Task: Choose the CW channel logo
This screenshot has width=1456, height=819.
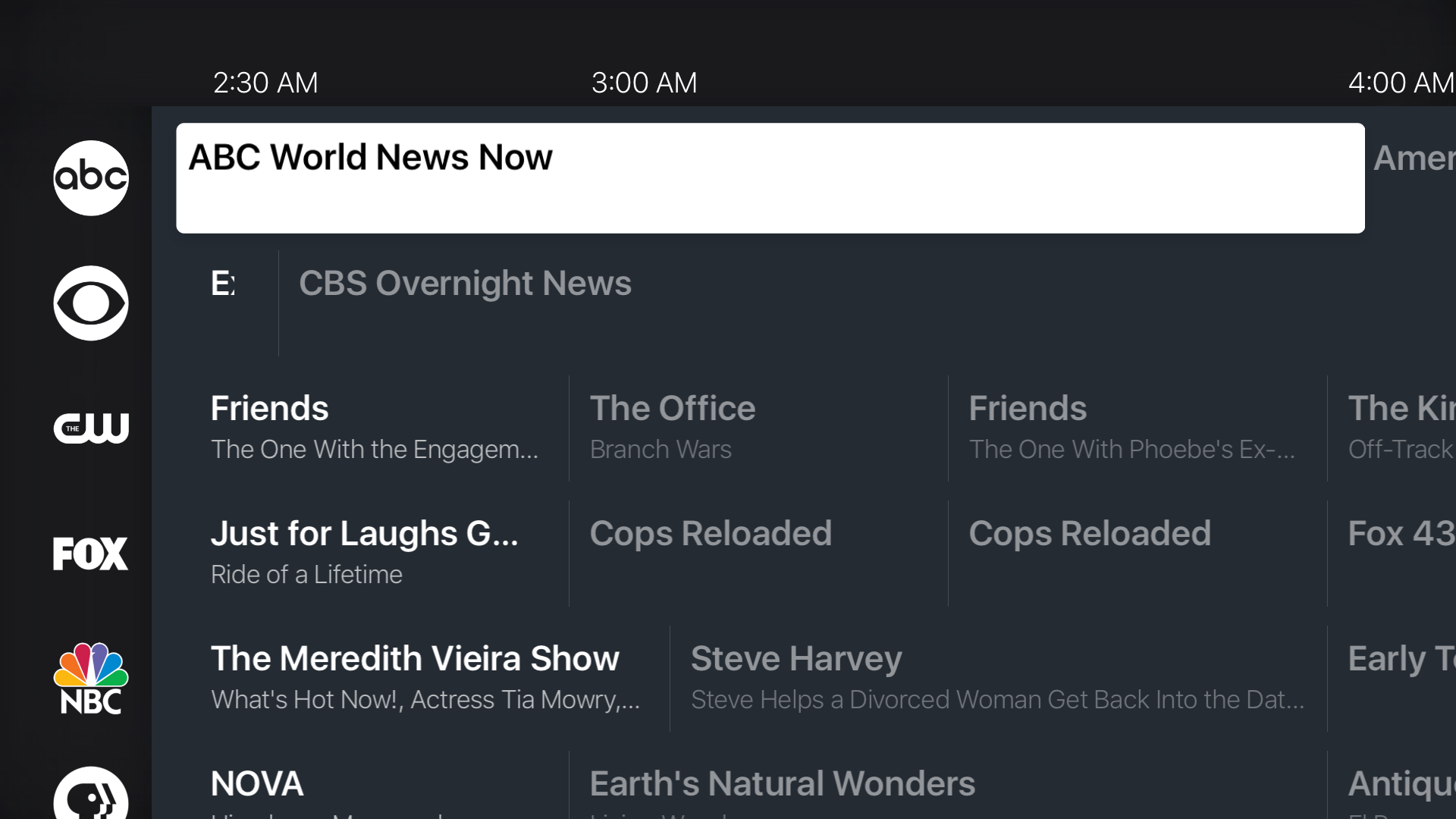Action: point(91,428)
